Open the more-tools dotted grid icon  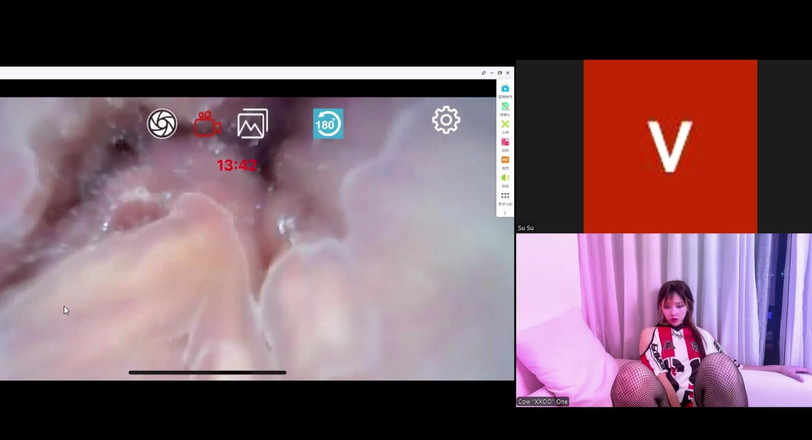(505, 196)
